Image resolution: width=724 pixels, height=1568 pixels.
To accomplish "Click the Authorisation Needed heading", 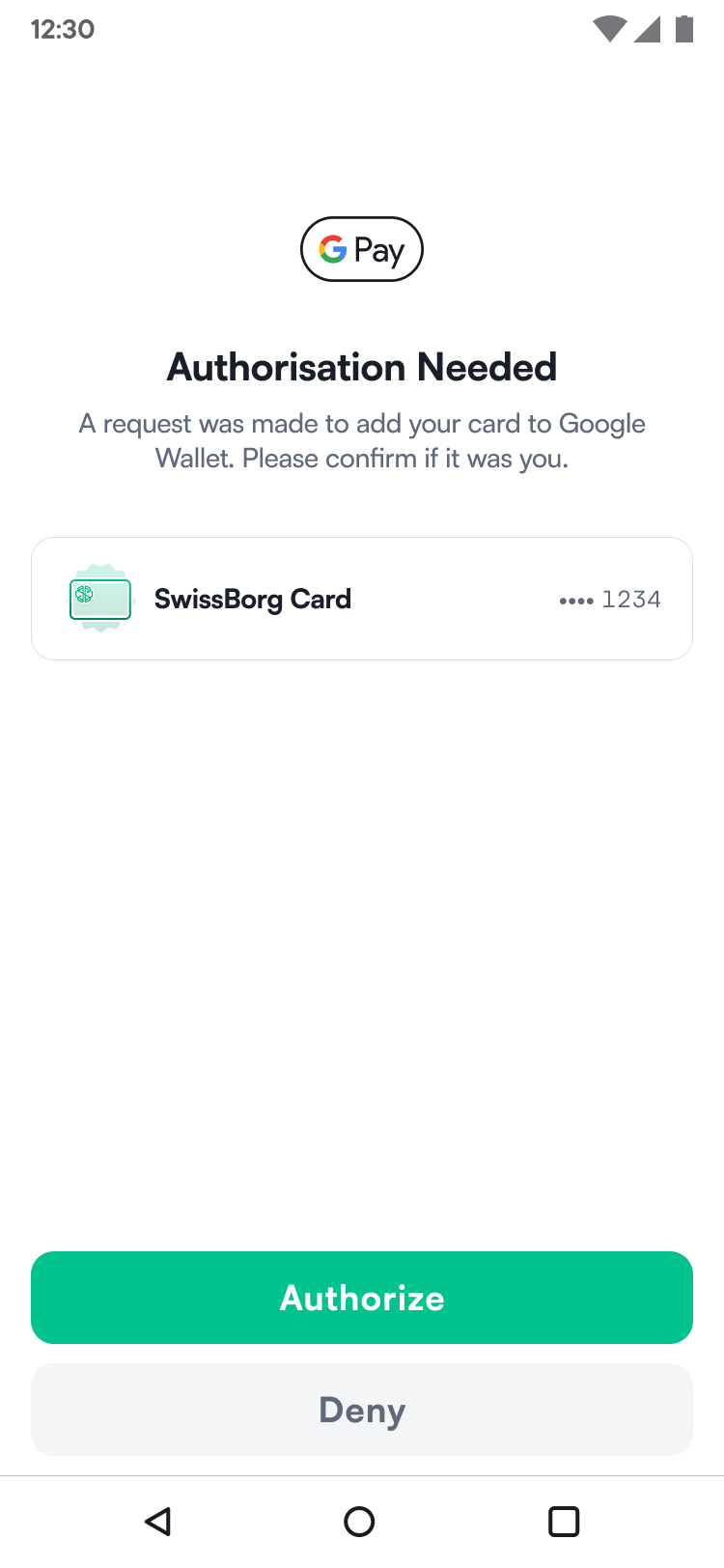I will point(362,367).
